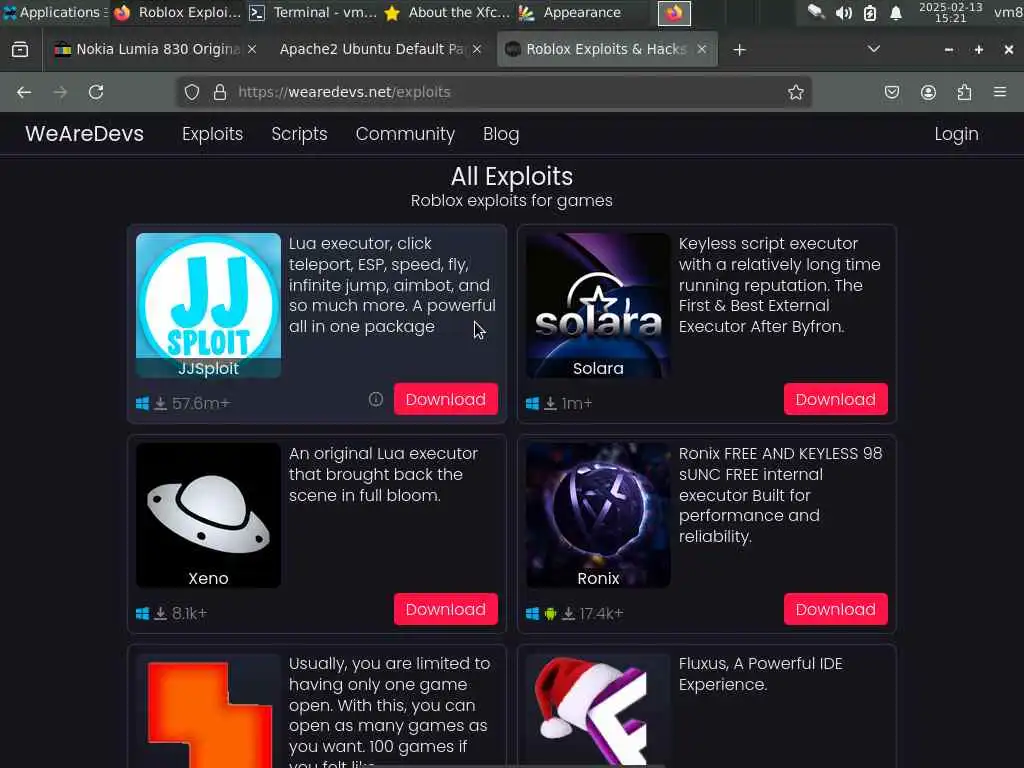Close the Roblox Exploits & Hacks tab
This screenshot has height=768, width=1024.
pos(702,49)
